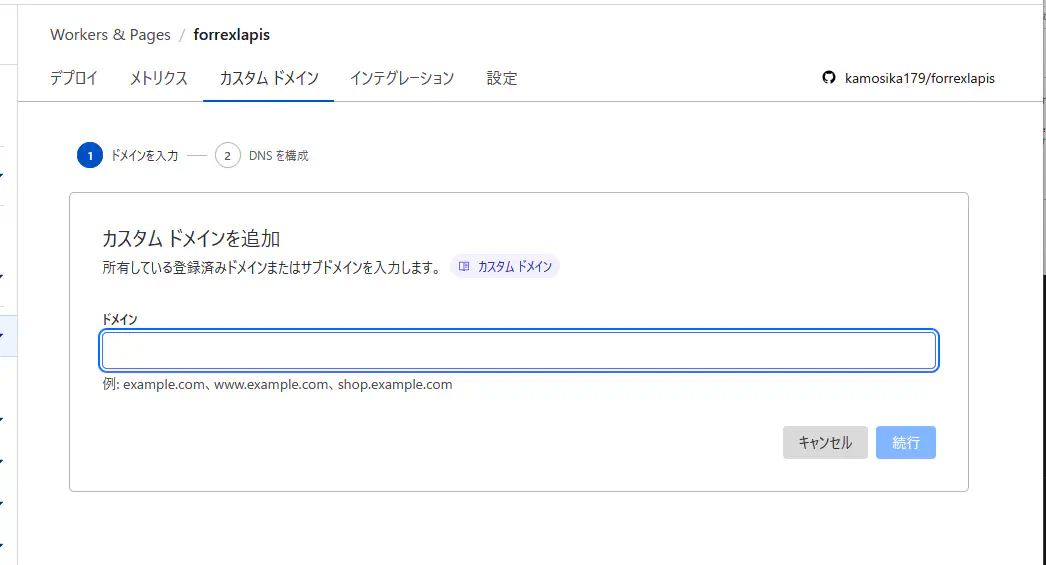Click the DNS を構成 step label
1046x565 pixels.
click(278, 156)
